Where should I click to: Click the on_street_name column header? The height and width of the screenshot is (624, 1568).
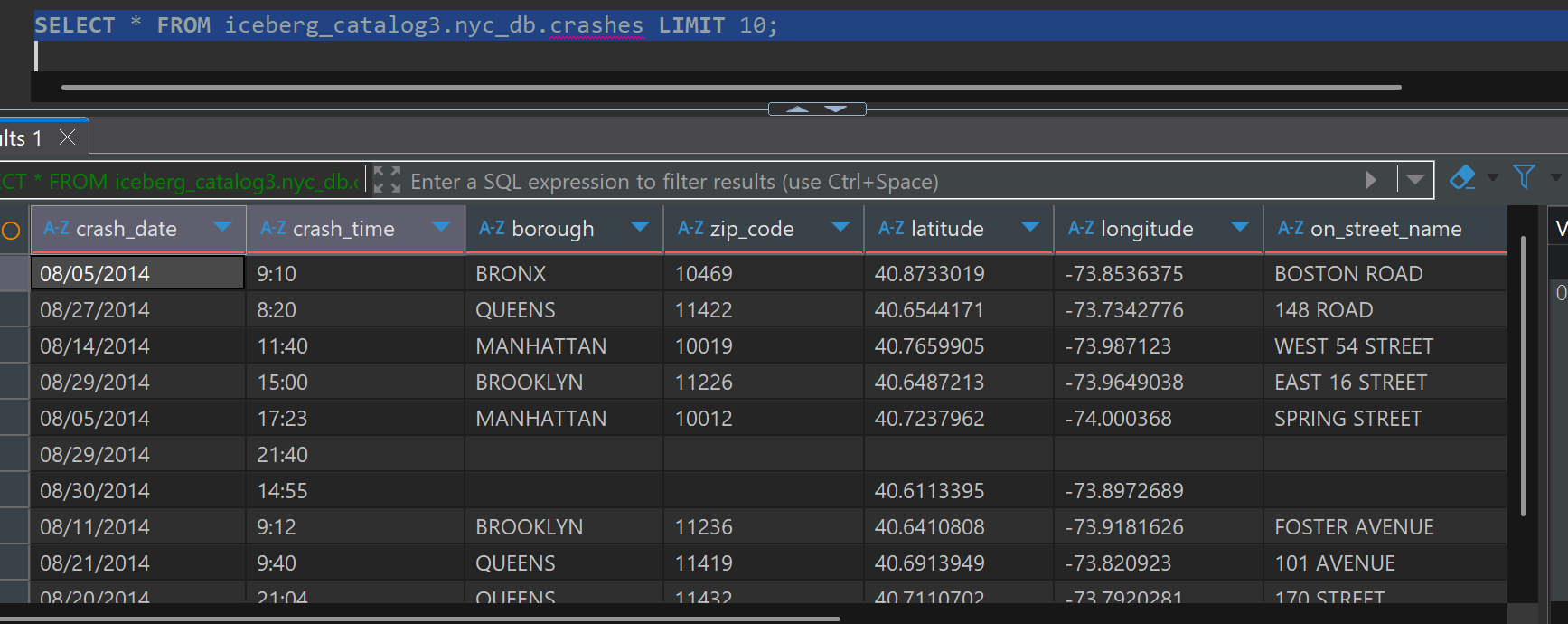[x=1385, y=230]
